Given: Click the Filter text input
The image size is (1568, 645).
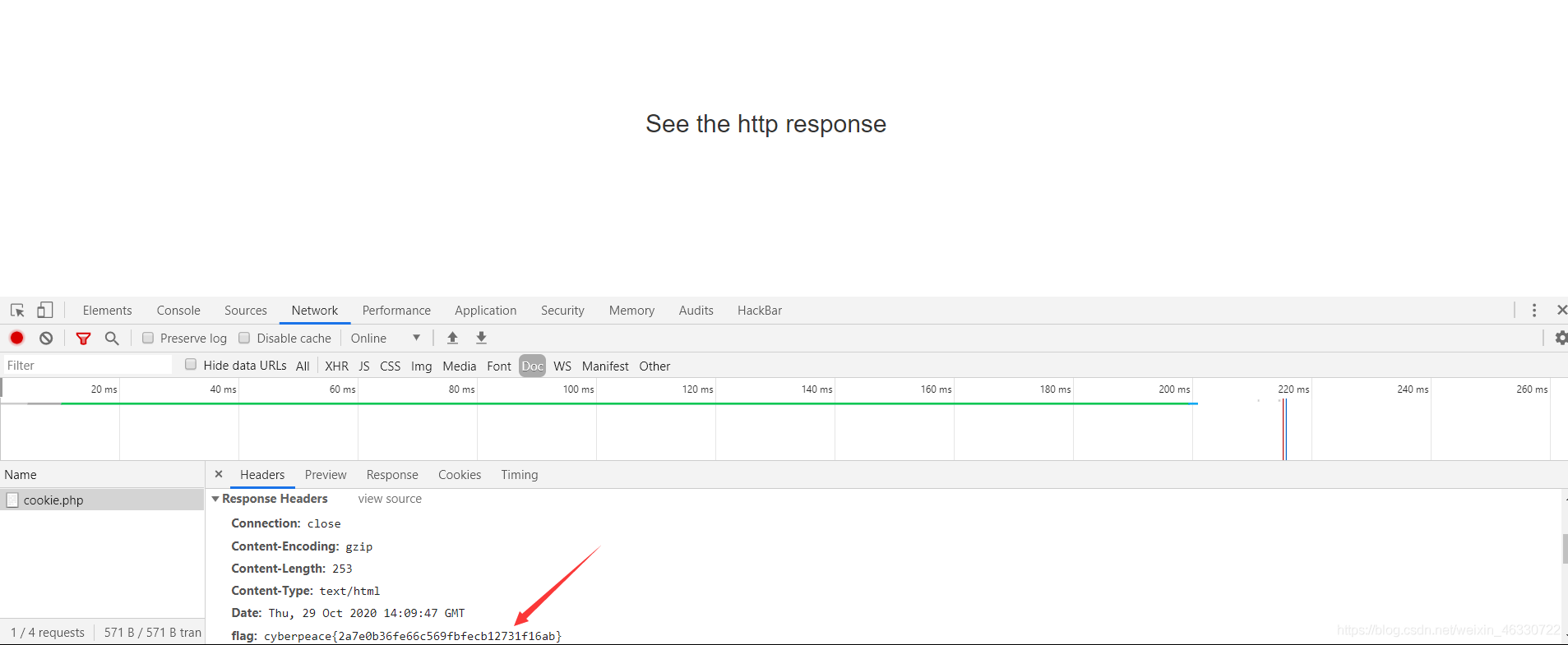Looking at the screenshot, I should click(x=88, y=366).
